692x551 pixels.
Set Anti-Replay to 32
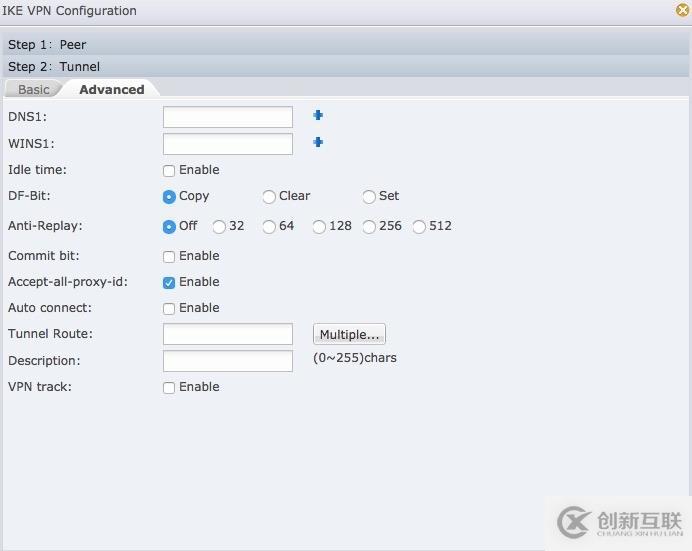pyautogui.click(x=219, y=227)
